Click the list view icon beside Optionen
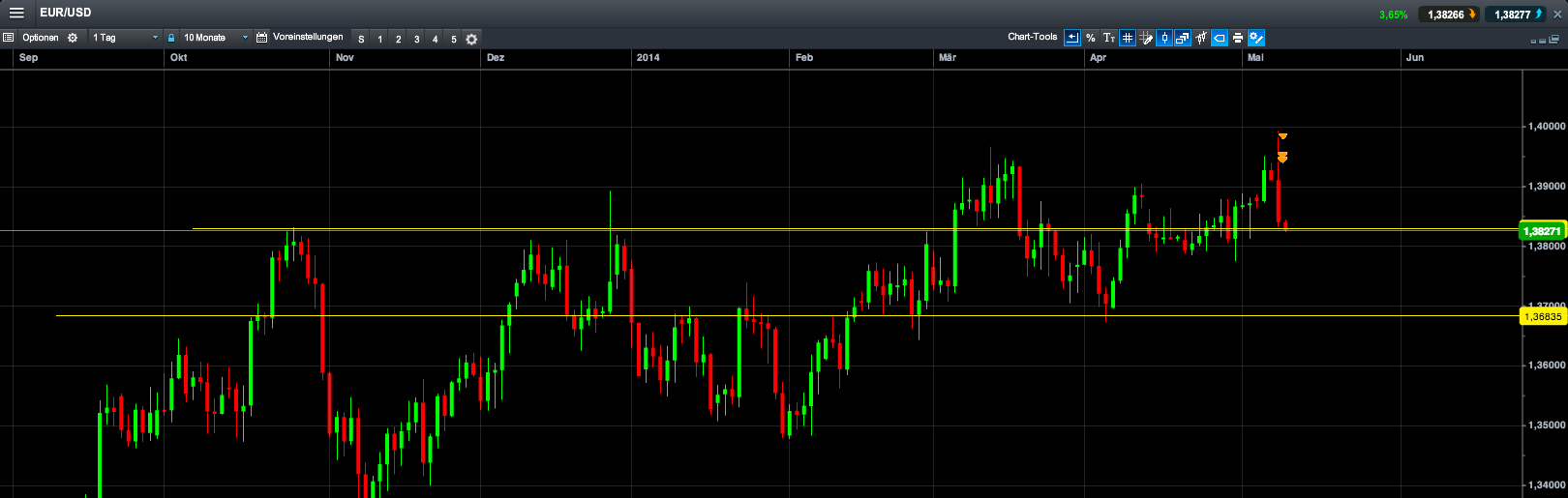The image size is (1568, 498). tap(9, 38)
